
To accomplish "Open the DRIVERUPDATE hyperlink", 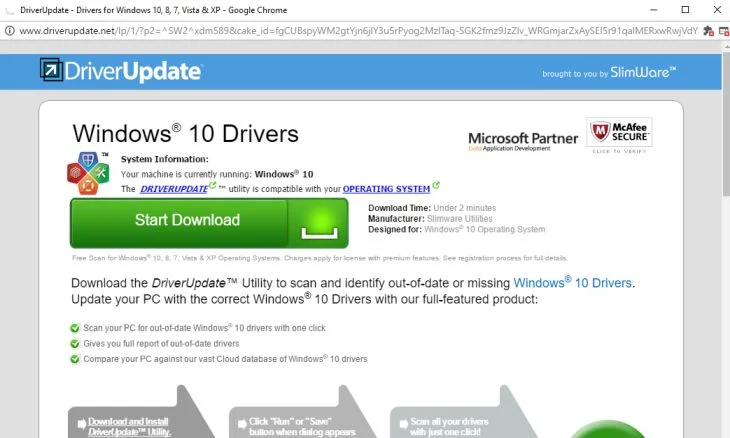I will (x=174, y=189).
